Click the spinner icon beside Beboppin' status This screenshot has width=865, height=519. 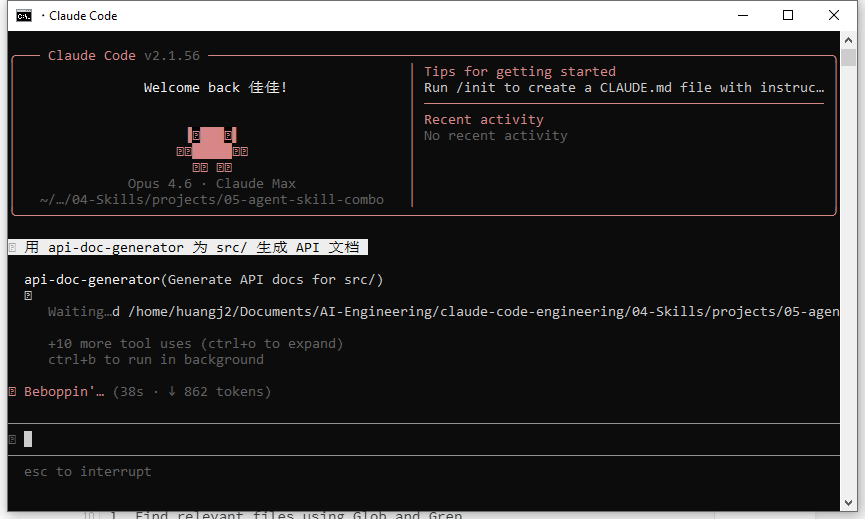click(12, 391)
